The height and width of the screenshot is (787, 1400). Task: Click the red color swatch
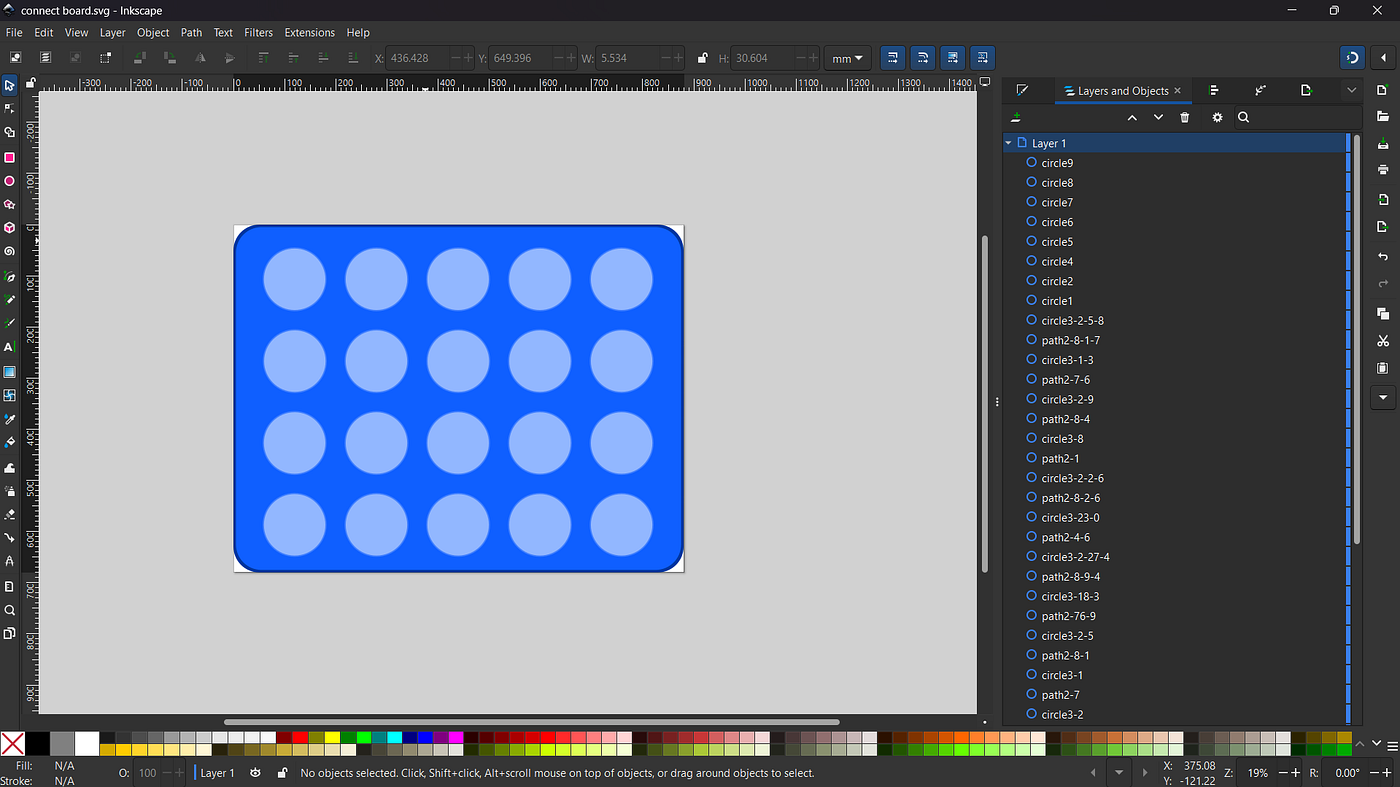(301, 738)
